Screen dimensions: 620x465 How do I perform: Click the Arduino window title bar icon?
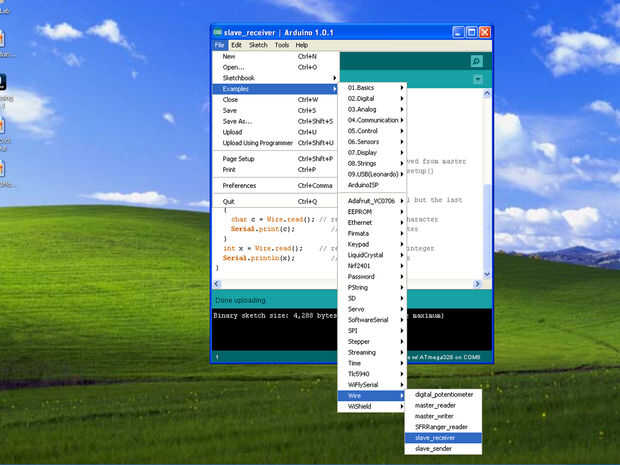click(217, 32)
